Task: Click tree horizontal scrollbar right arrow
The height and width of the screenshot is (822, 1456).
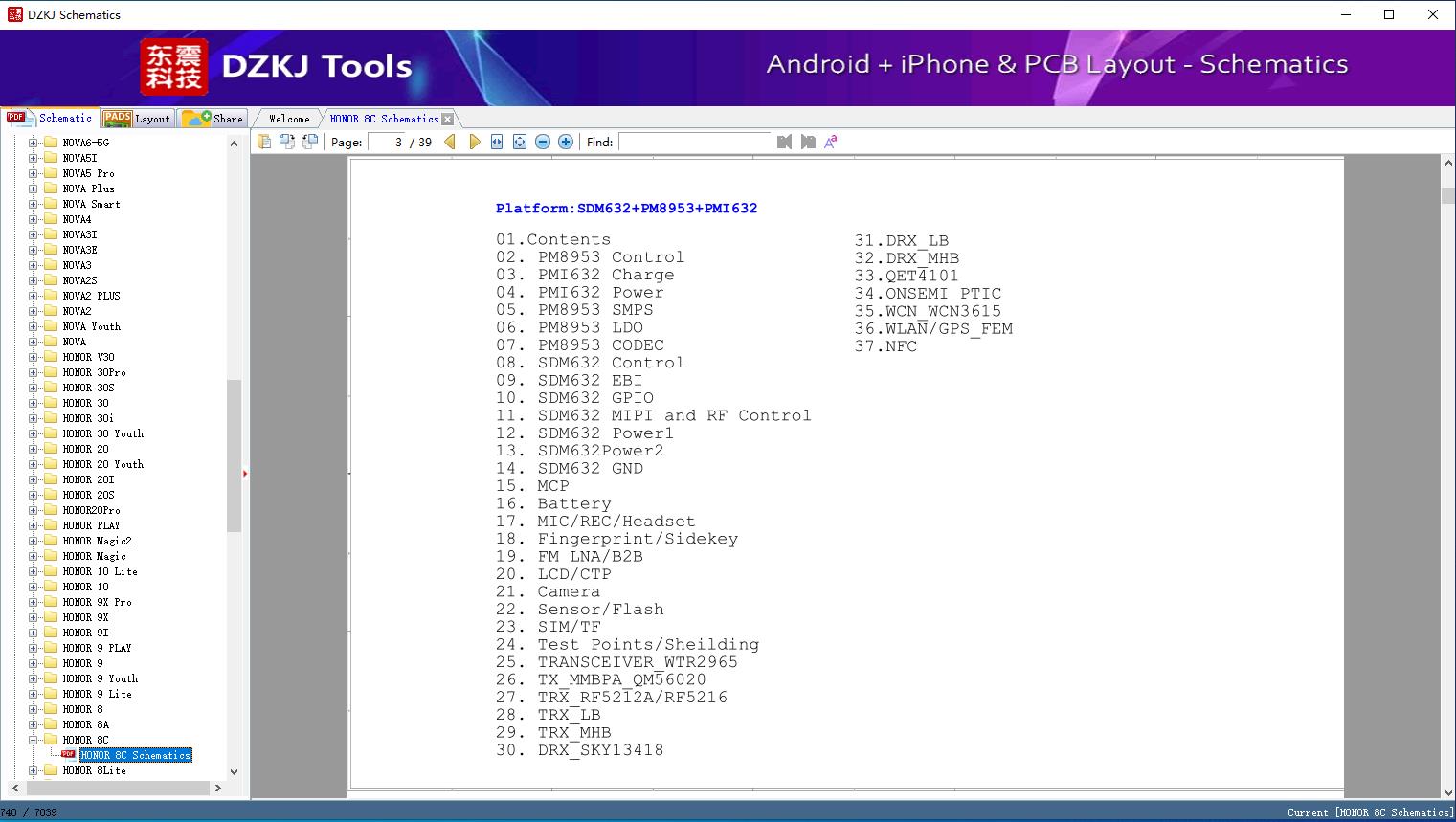Action: pos(218,788)
